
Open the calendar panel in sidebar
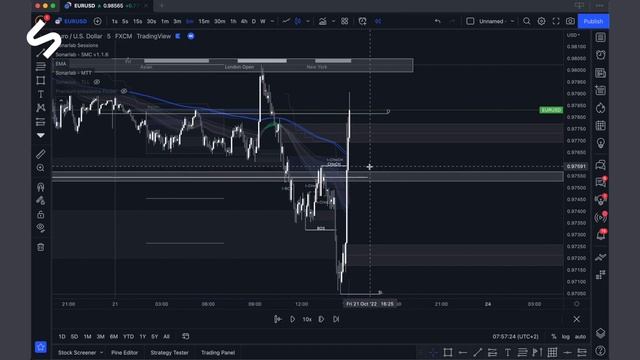coord(600,126)
